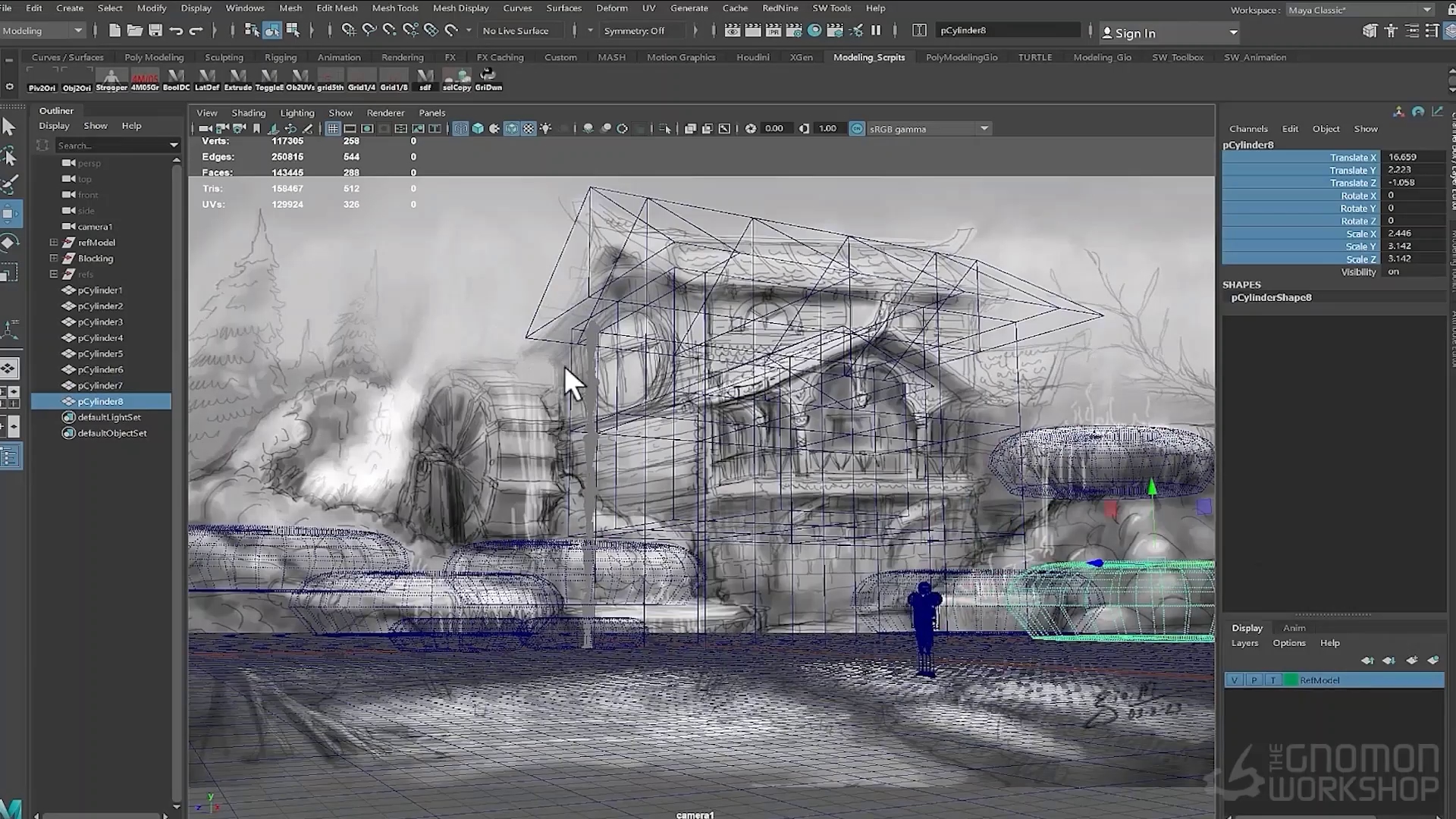Screen dimensions: 1456x819
Task: Open the sRGB gamma dropdown
Action: click(x=984, y=128)
